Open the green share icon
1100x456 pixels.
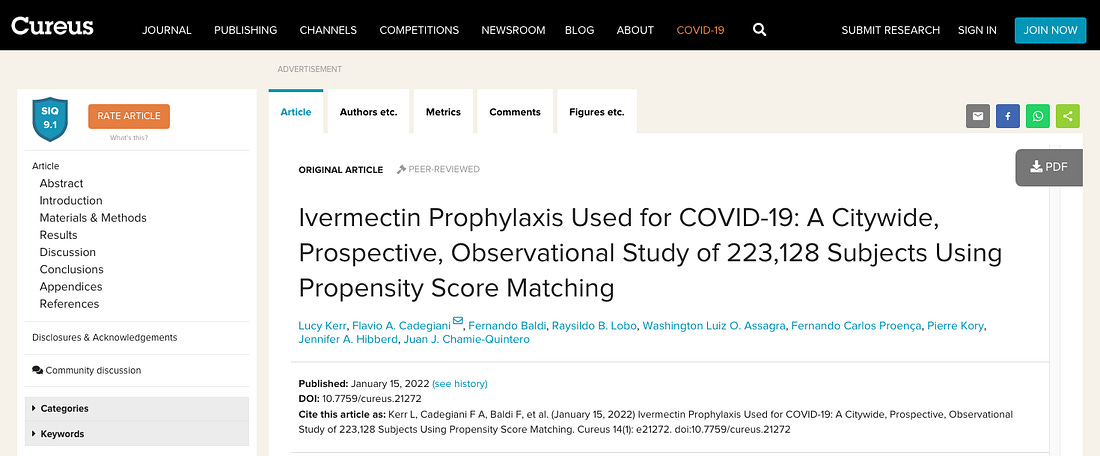[x=1068, y=116]
